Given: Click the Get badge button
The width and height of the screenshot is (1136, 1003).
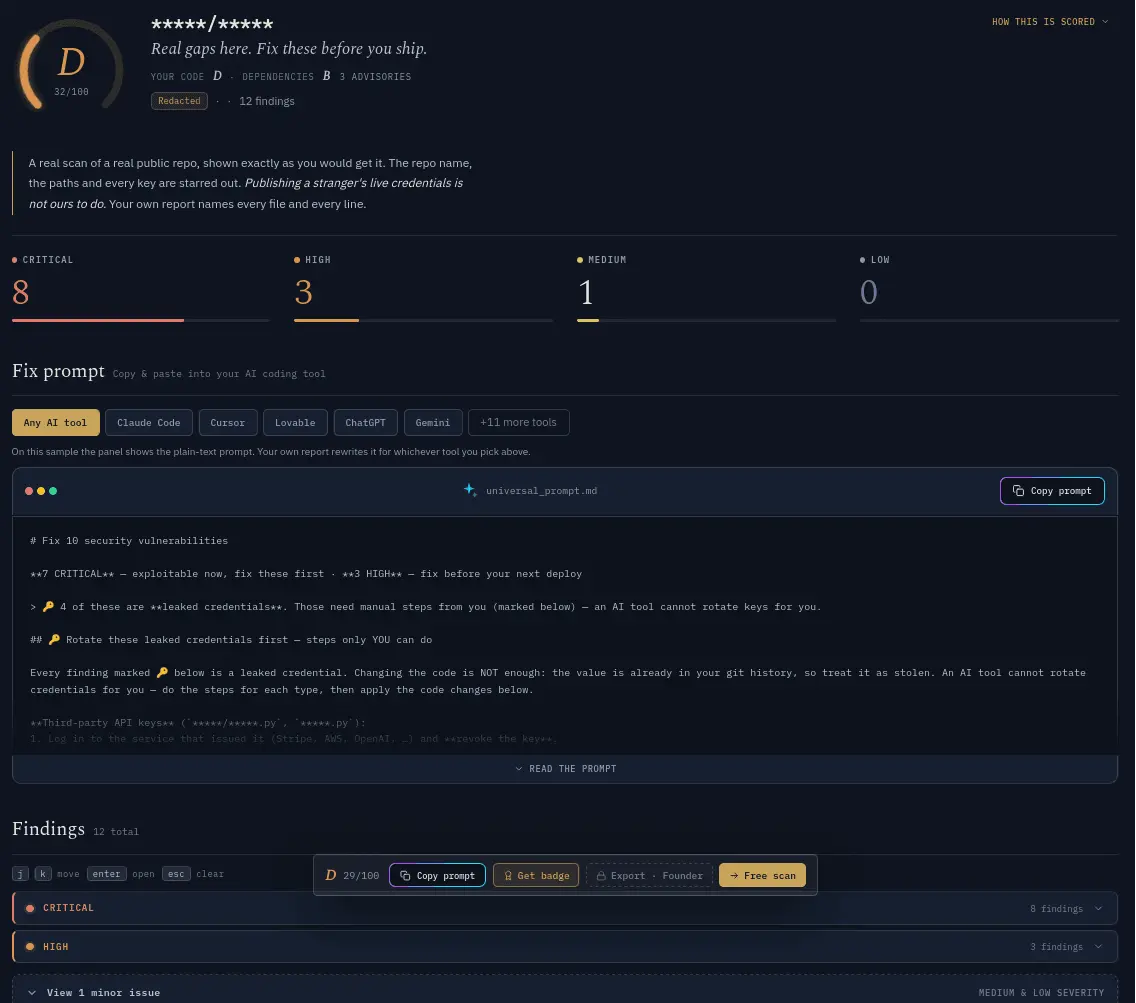Looking at the screenshot, I should point(536,875).
